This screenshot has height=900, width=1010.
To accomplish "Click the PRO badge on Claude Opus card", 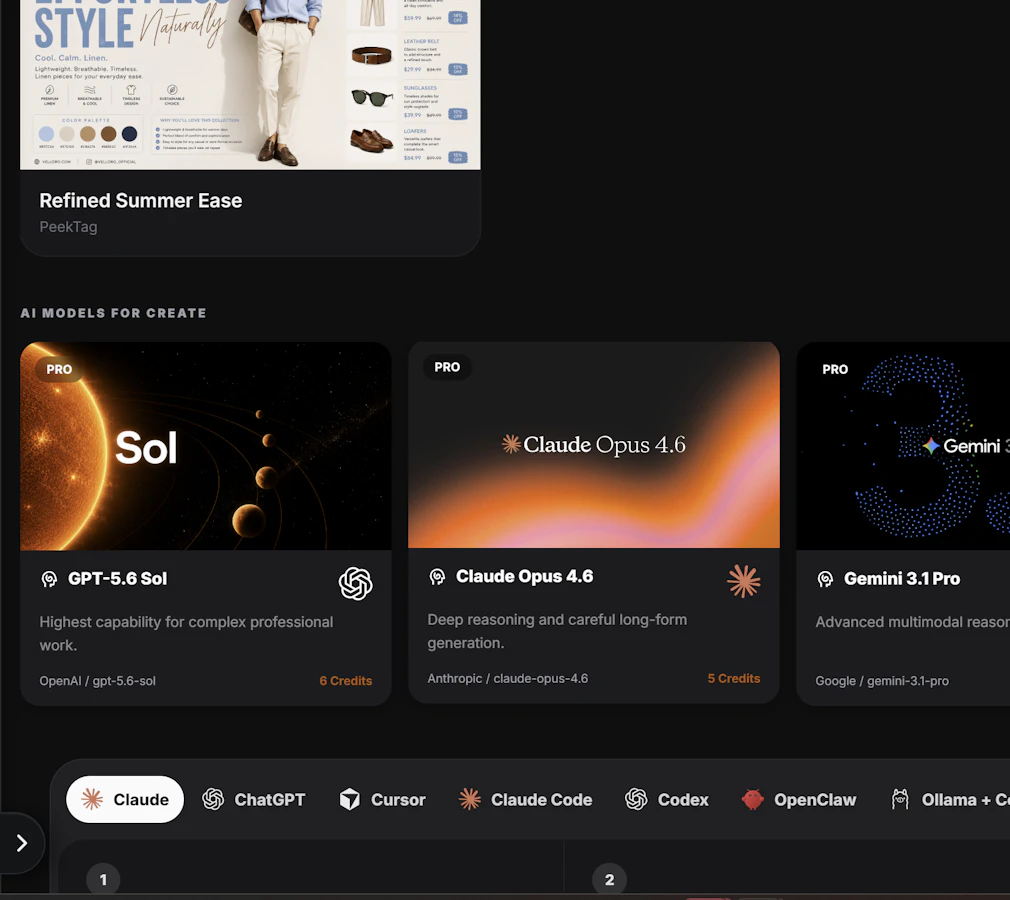I will click(x=447, y=367).
